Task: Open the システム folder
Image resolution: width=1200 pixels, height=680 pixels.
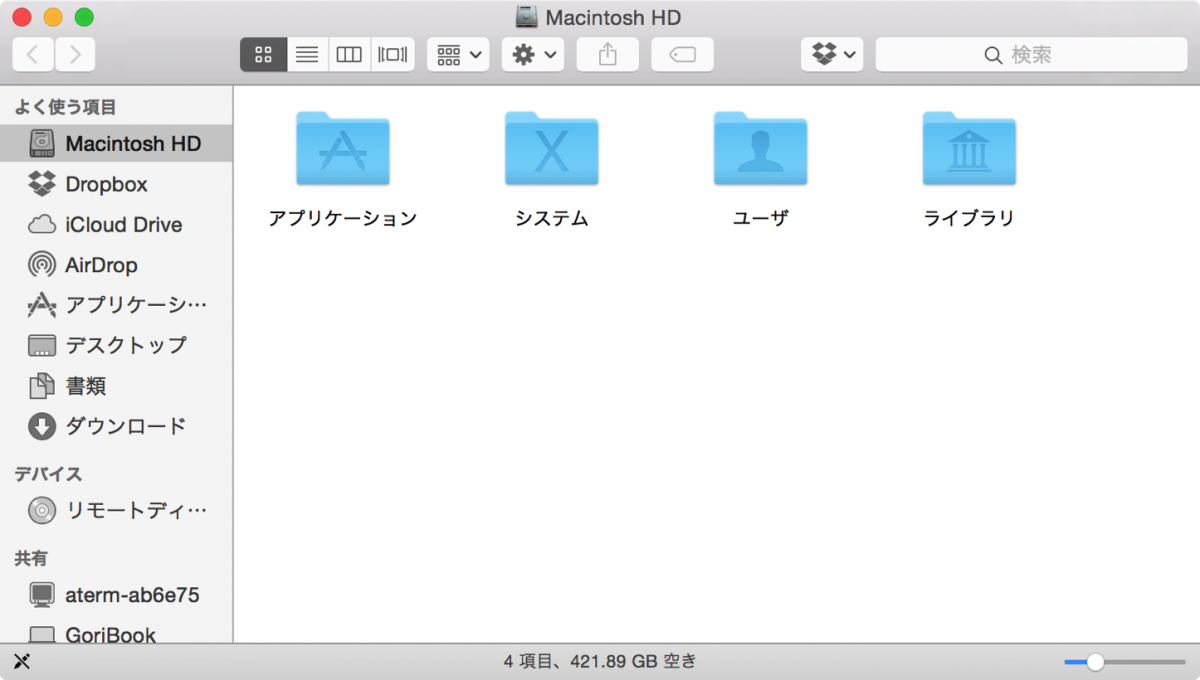Action: (551, 150)
